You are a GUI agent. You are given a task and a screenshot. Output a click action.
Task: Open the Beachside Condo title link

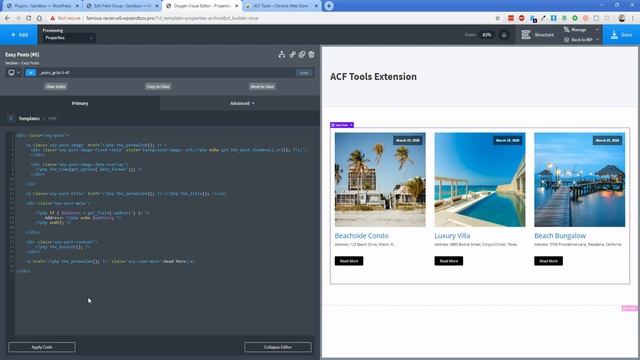point(361,236)
